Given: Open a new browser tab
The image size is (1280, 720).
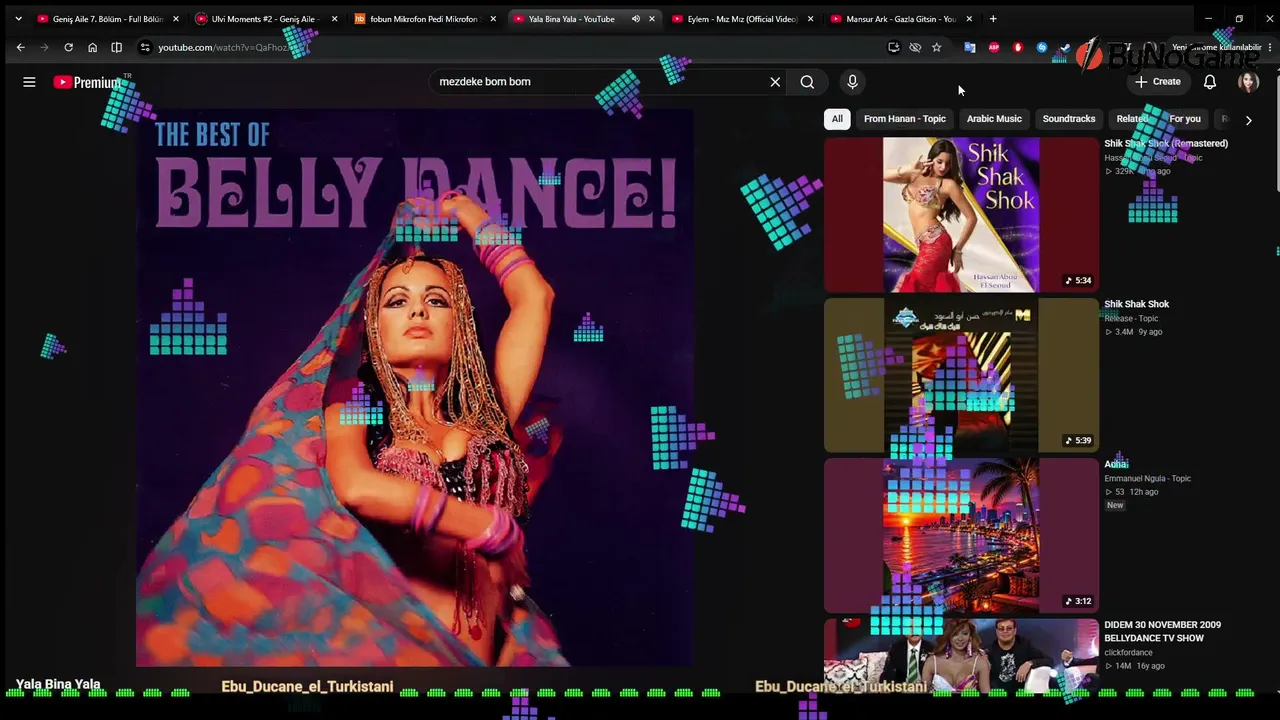Looking at the screenshot, I should pos(993,19).
